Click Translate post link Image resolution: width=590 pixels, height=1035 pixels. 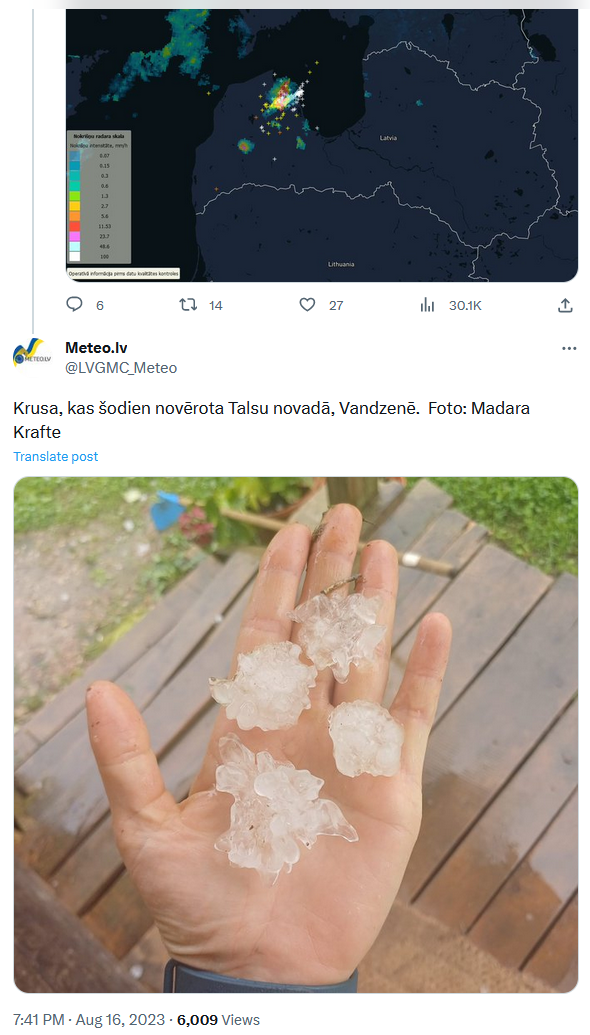pos(55,456)
